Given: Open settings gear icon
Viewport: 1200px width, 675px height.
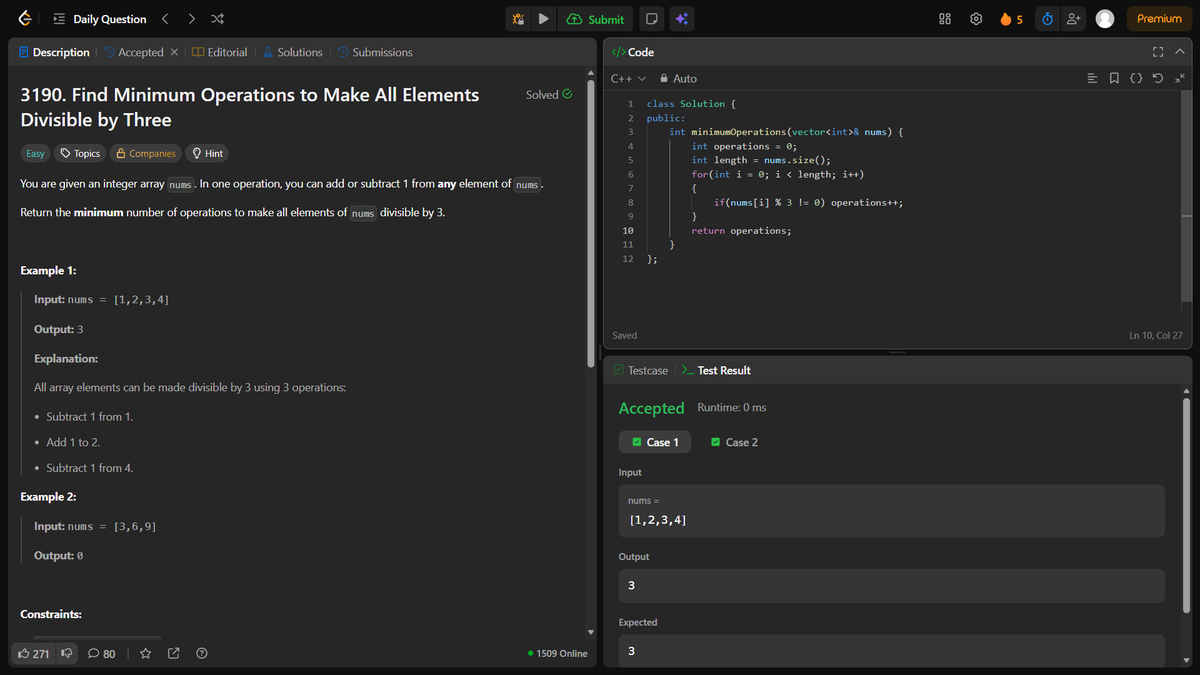Looking at the screenshot, I should pyautogui.click(x=977, y=19).
